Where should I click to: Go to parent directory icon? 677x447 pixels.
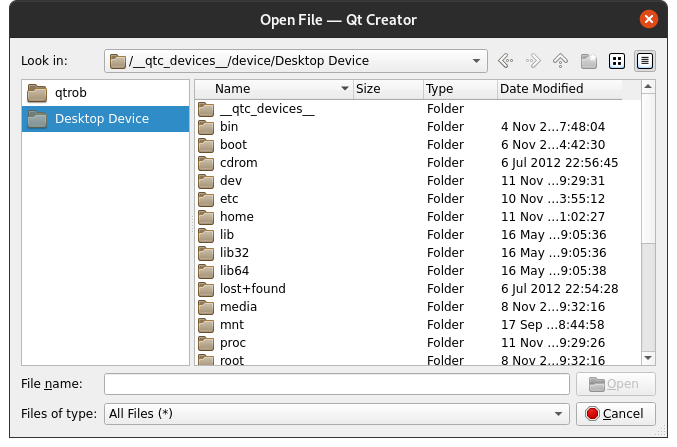[560, 60]
